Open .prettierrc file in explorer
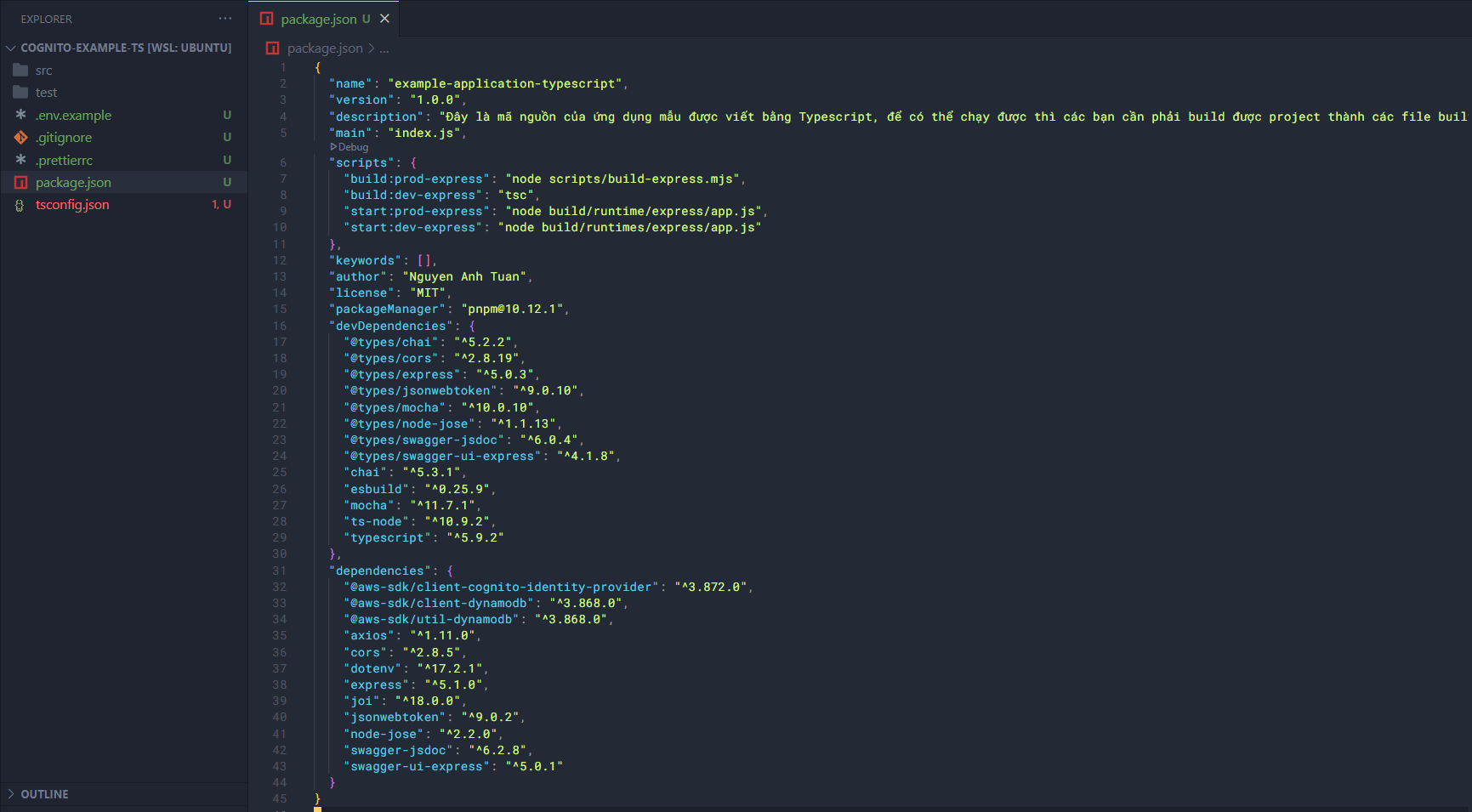Viewport: 1472px width, 812px height. 64,160
